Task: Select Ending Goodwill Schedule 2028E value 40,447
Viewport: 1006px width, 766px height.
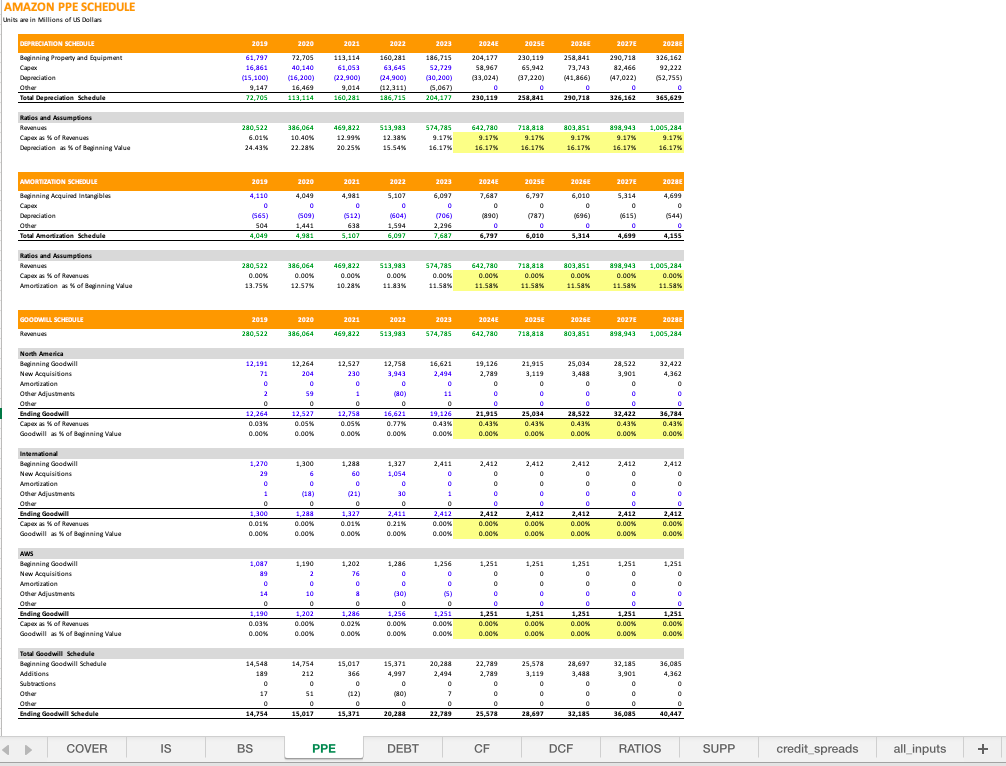Action: coord(670,713)
